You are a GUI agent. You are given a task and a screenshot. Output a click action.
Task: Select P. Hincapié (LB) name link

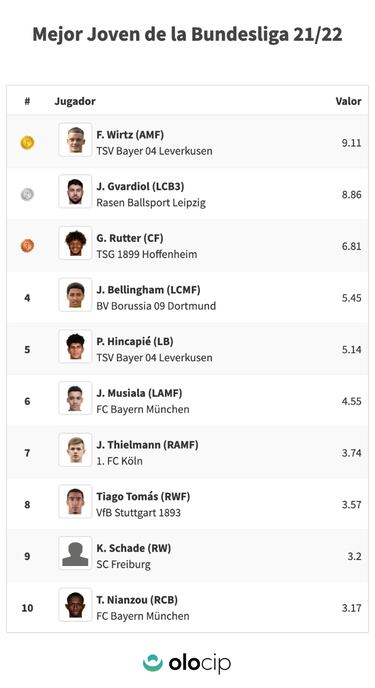135,342
